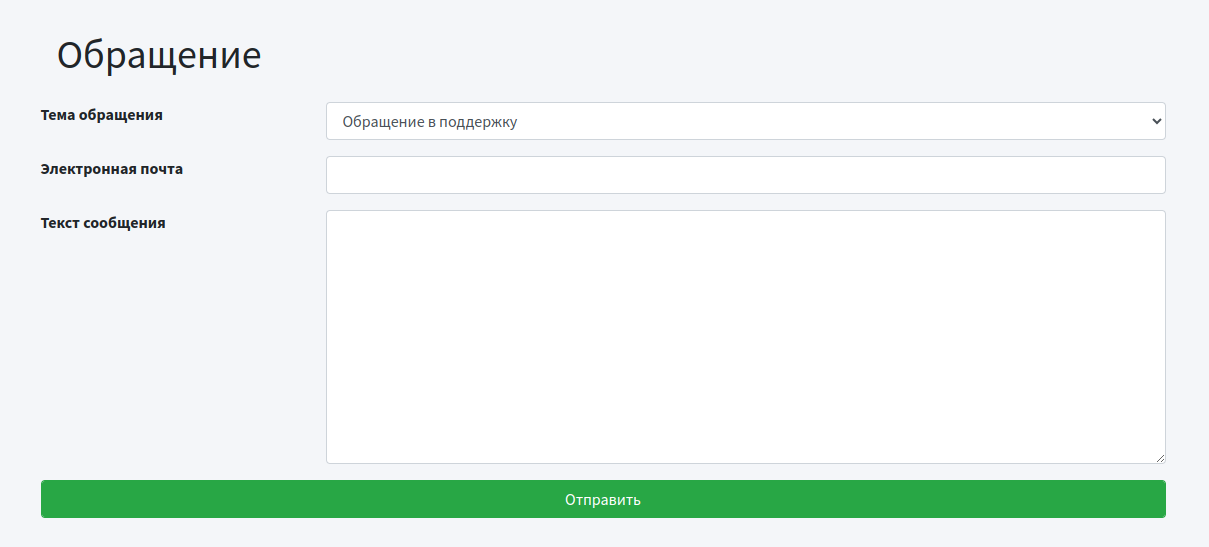Click the 'Текст сообщения' label
1209x547 pixels.
tap(103, 223)
